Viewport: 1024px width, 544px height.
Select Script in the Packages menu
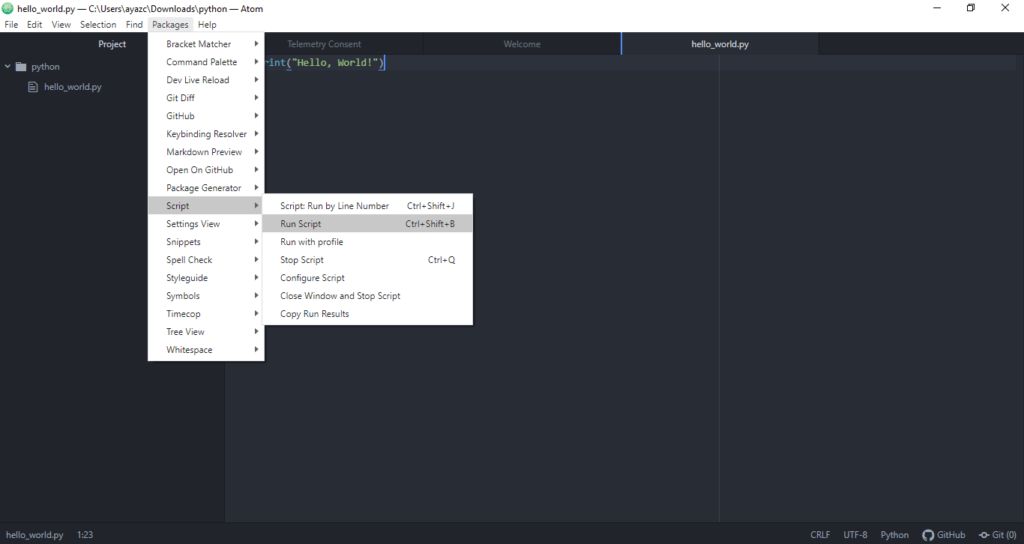(x=206, y=206)
